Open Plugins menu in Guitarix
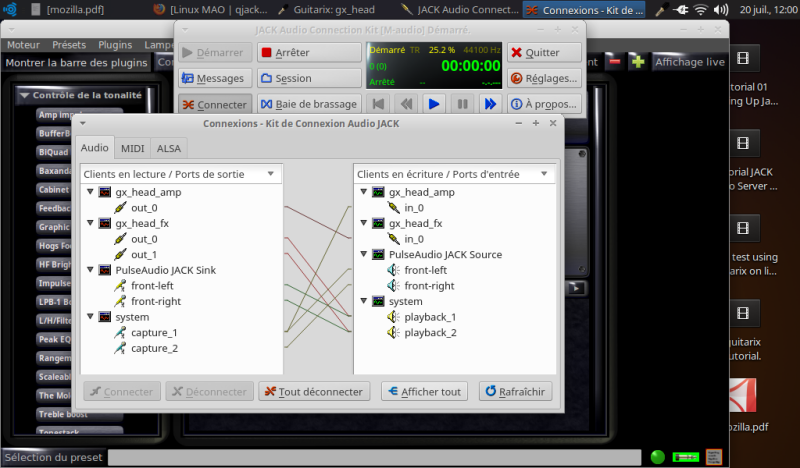The height and width of the screenshot is (468, 800). (x=115, y=45)
